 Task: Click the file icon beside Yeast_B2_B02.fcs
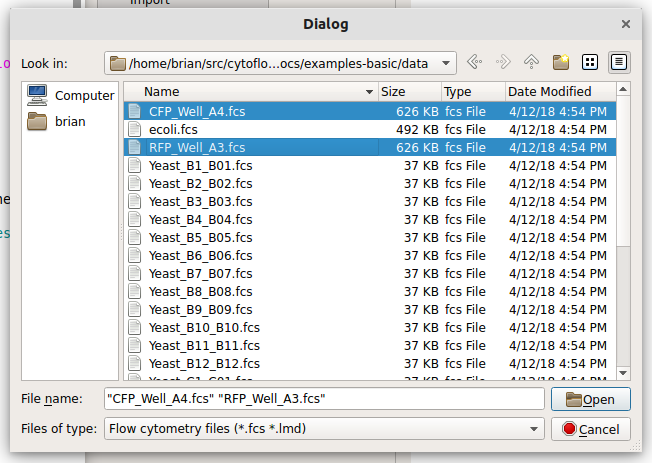[x=134, y=183]
